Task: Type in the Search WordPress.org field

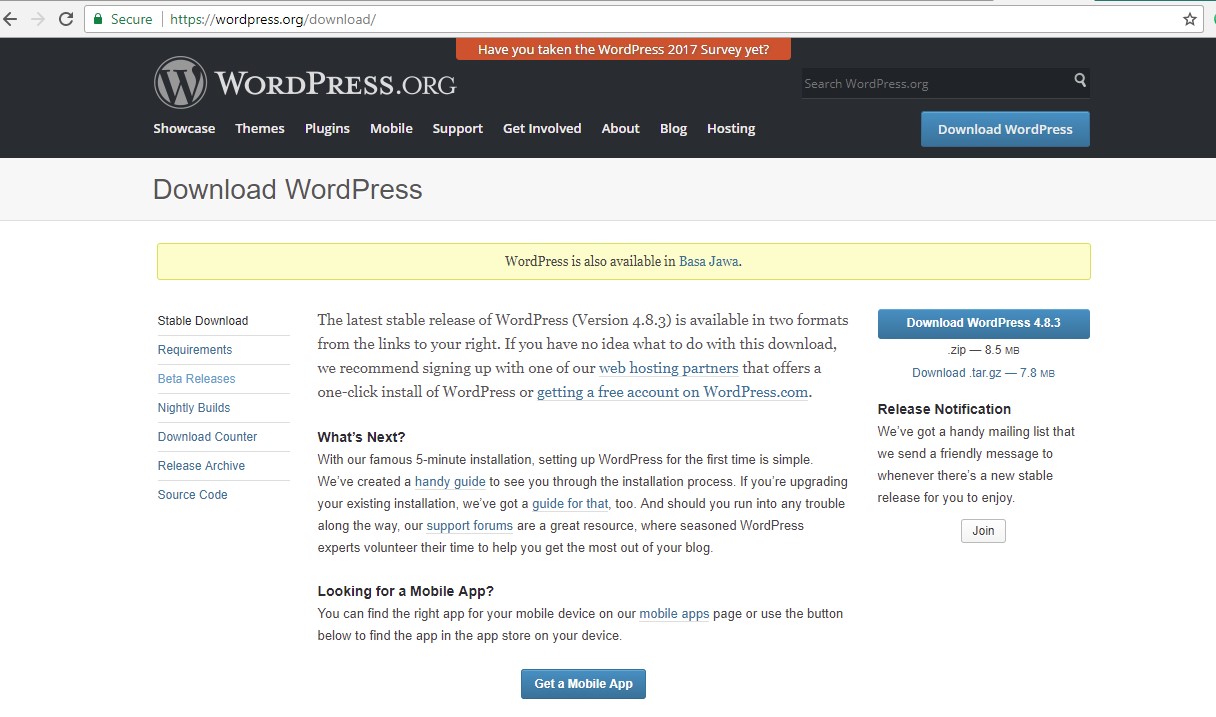Action: pyautogui.click(x=935, y=83)
